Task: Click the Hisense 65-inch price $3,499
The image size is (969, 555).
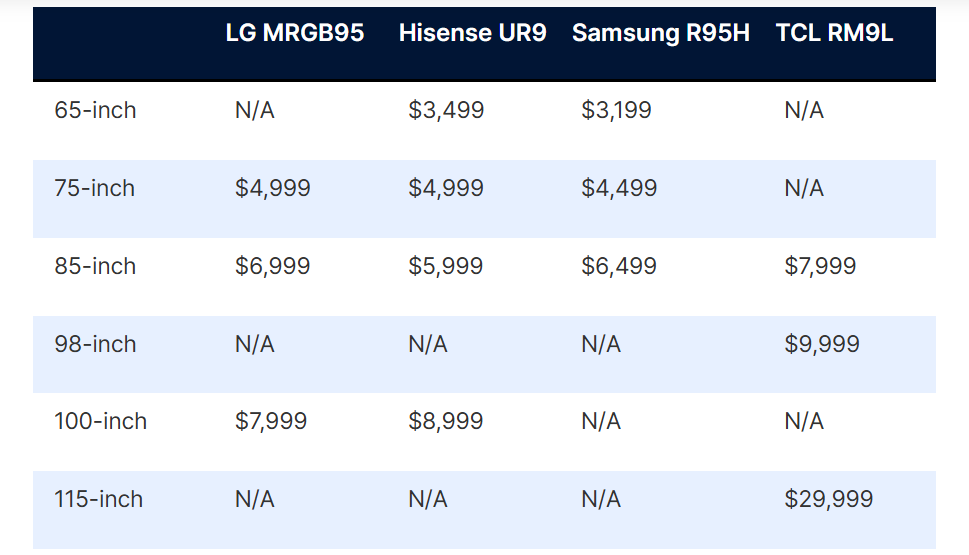Action: [446, 110]
